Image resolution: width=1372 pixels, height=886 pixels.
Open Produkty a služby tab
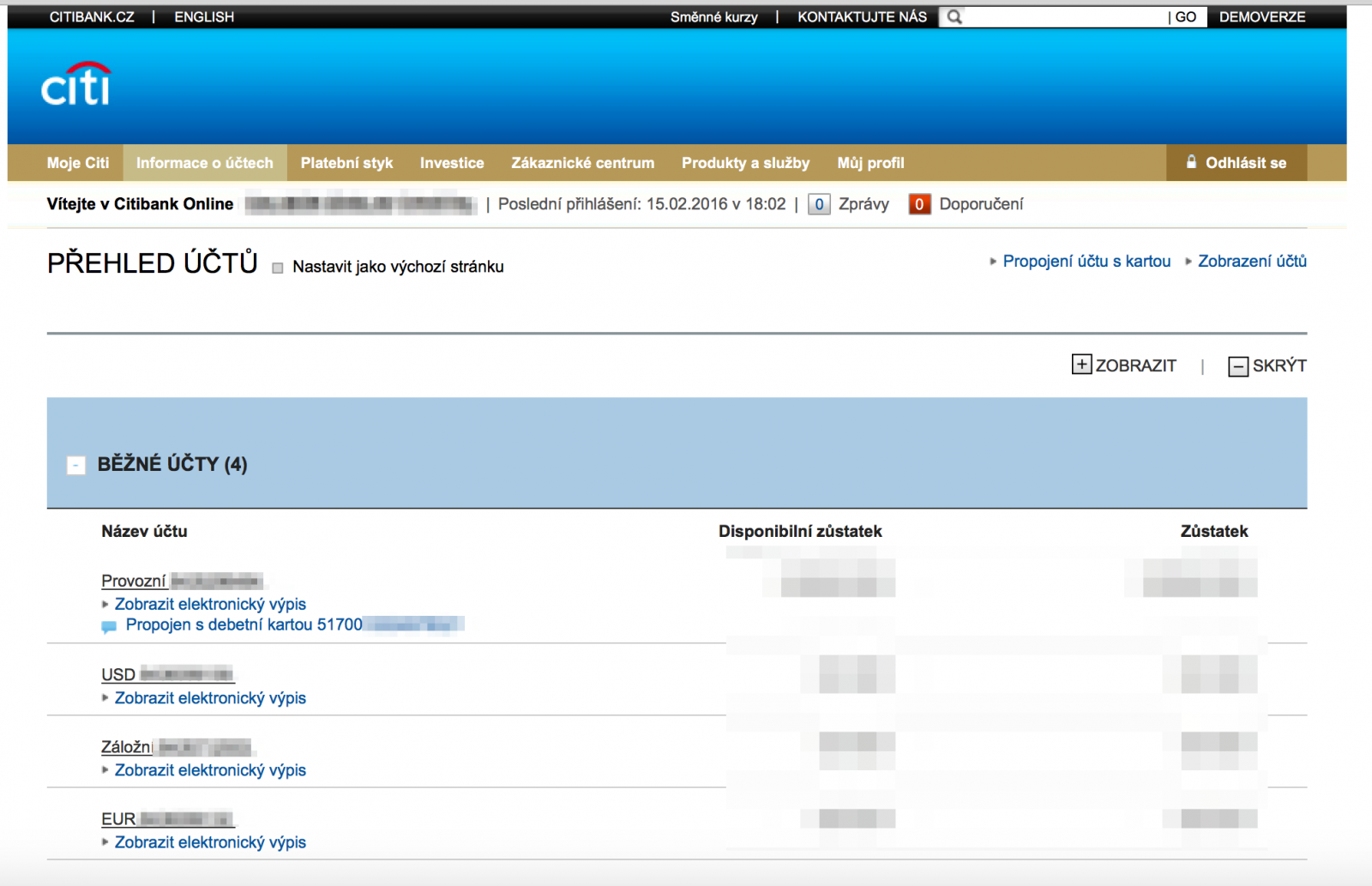click(x=745, y=163)
